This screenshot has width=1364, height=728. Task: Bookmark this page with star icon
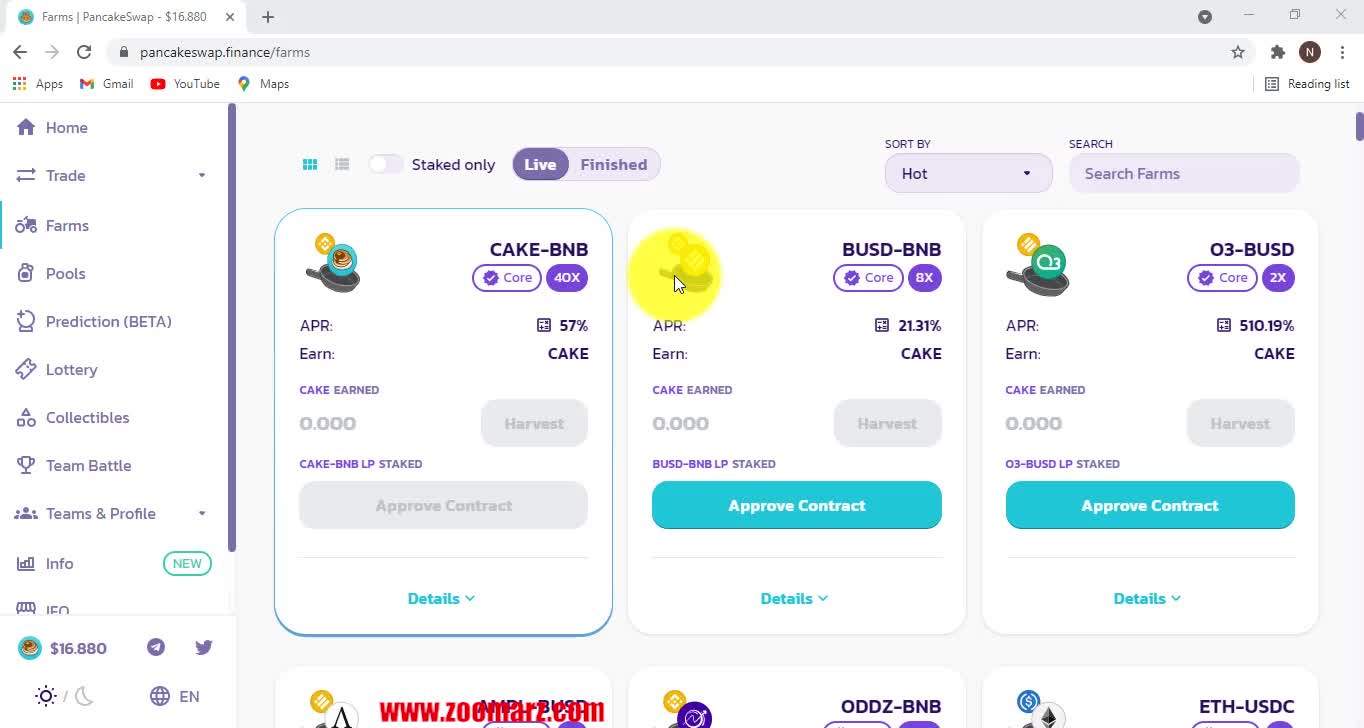click(1238, 52)
